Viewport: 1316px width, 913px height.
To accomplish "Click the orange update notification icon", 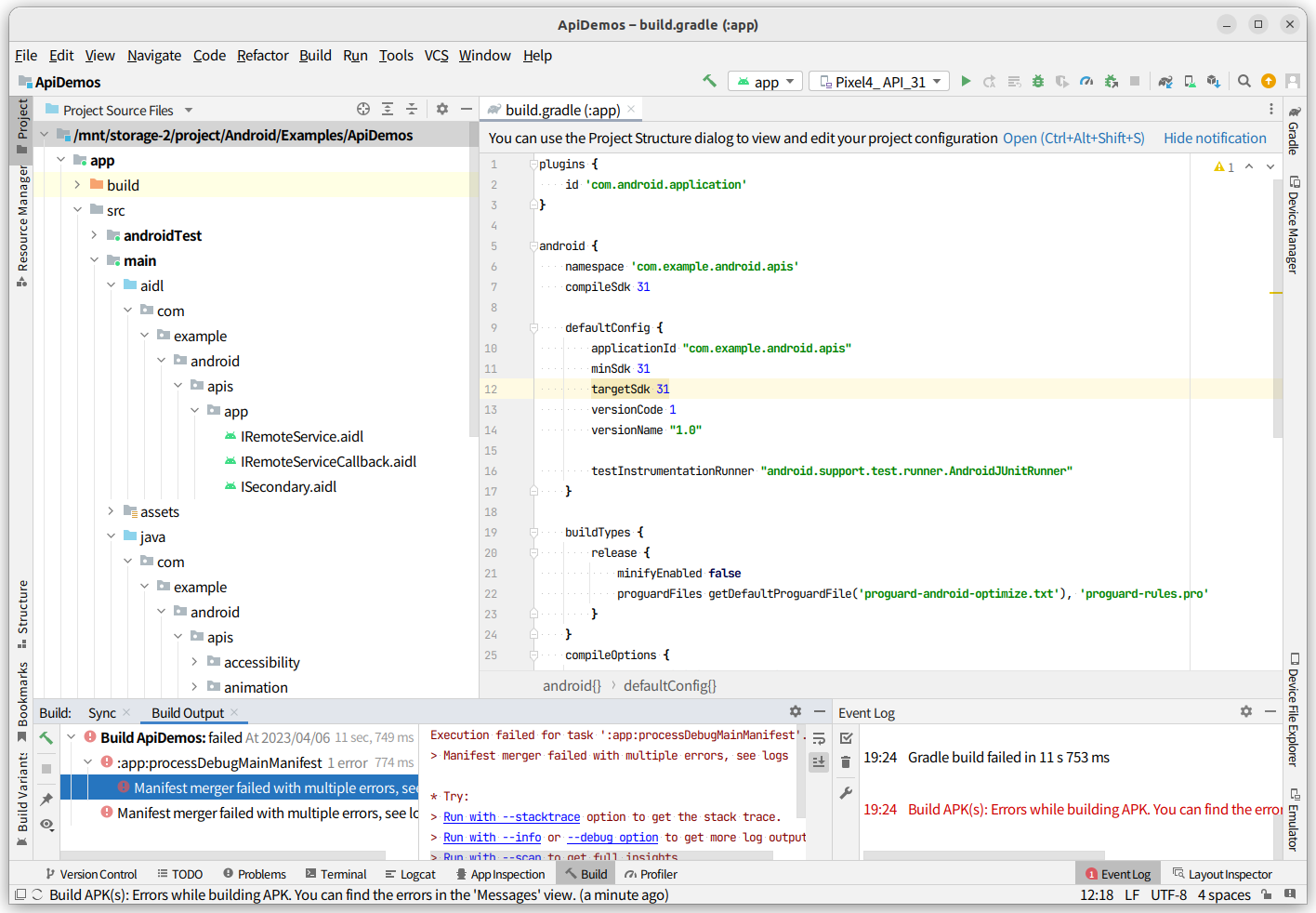I will 1269,81.
